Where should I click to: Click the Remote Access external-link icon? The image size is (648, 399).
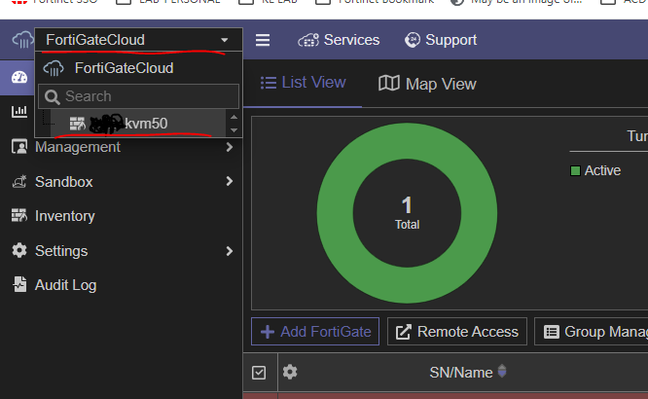point(403,332)
